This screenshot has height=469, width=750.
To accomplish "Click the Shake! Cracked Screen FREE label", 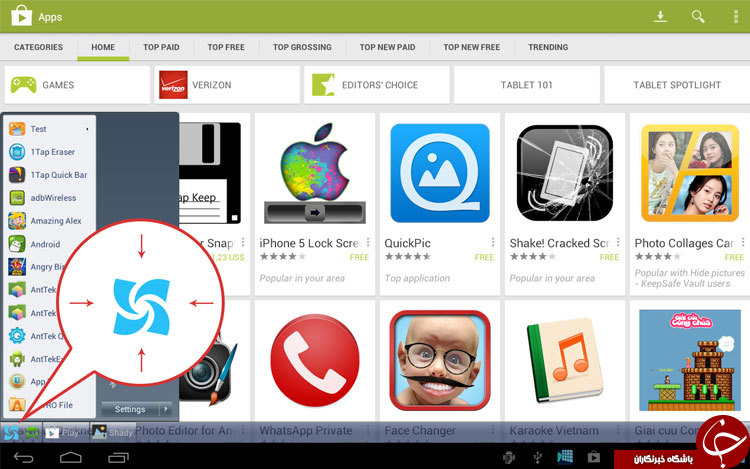I will 609,257.
